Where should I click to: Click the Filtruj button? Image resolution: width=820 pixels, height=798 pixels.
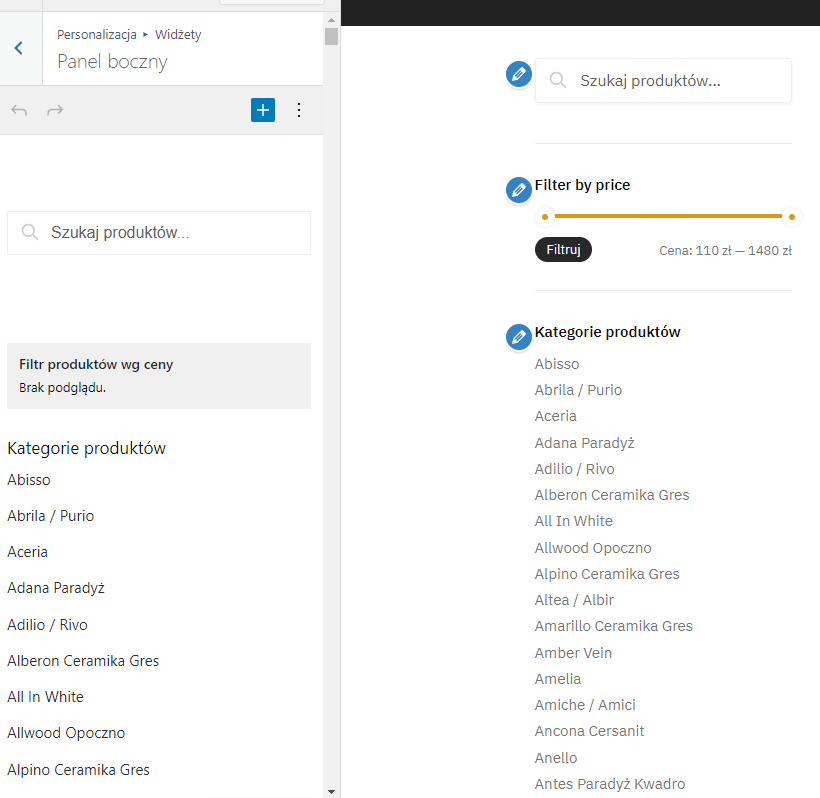coord(563,249)
